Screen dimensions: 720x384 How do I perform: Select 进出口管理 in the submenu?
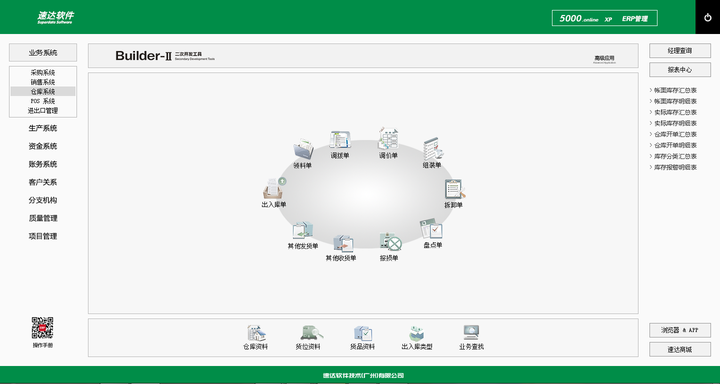tap(43, 111)
